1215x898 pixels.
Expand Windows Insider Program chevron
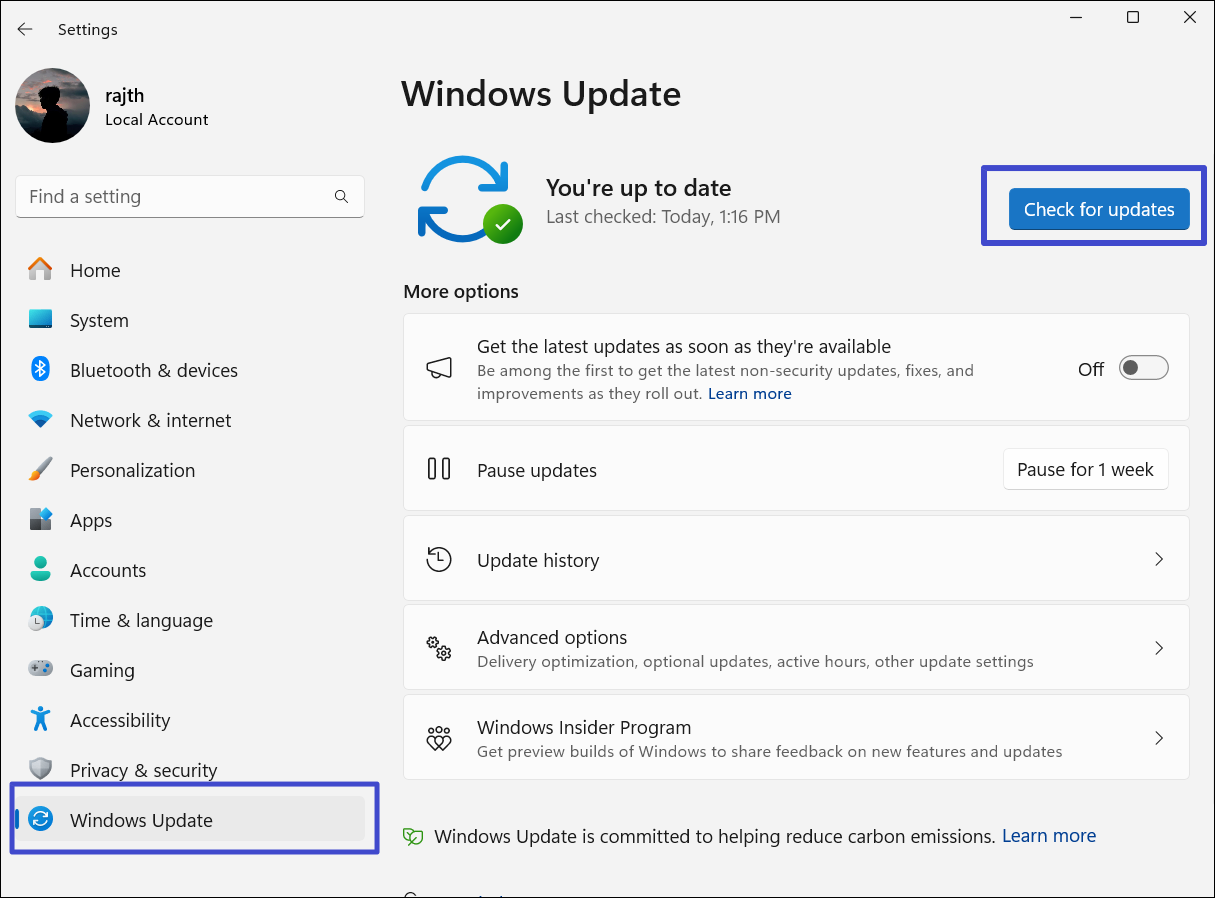click(1159, 738)
